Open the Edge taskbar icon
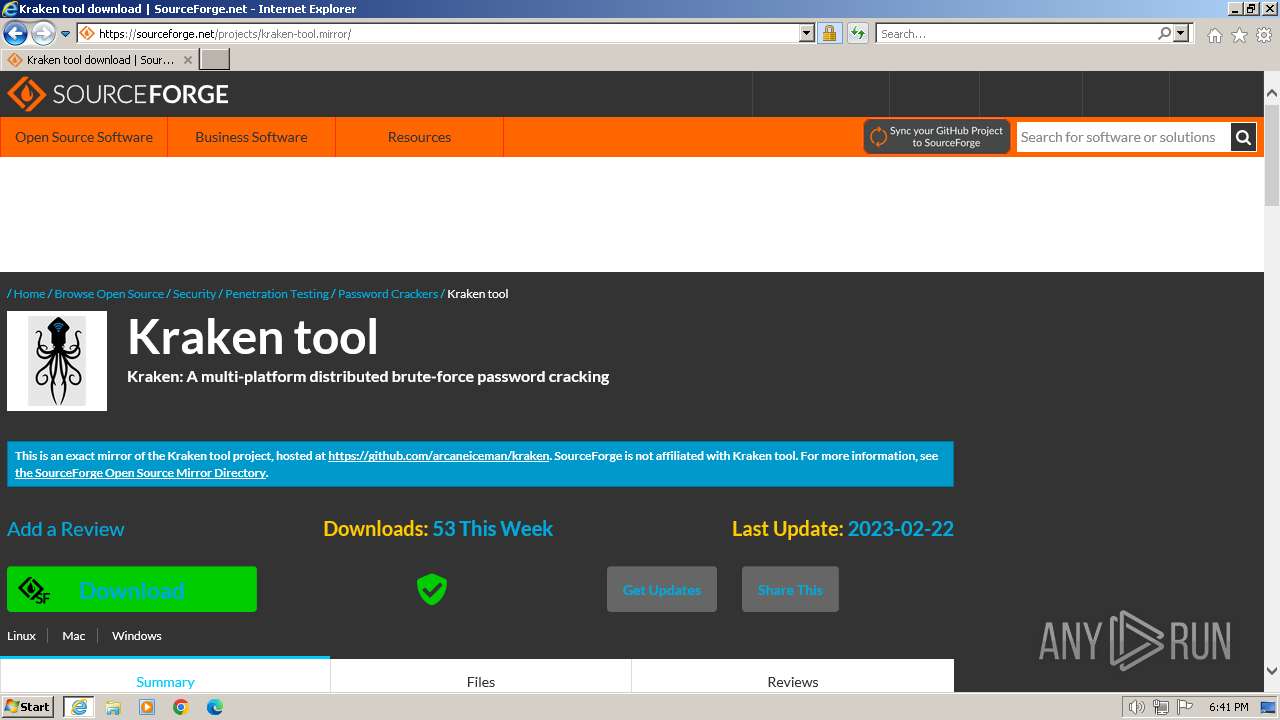 pos(215,707)
